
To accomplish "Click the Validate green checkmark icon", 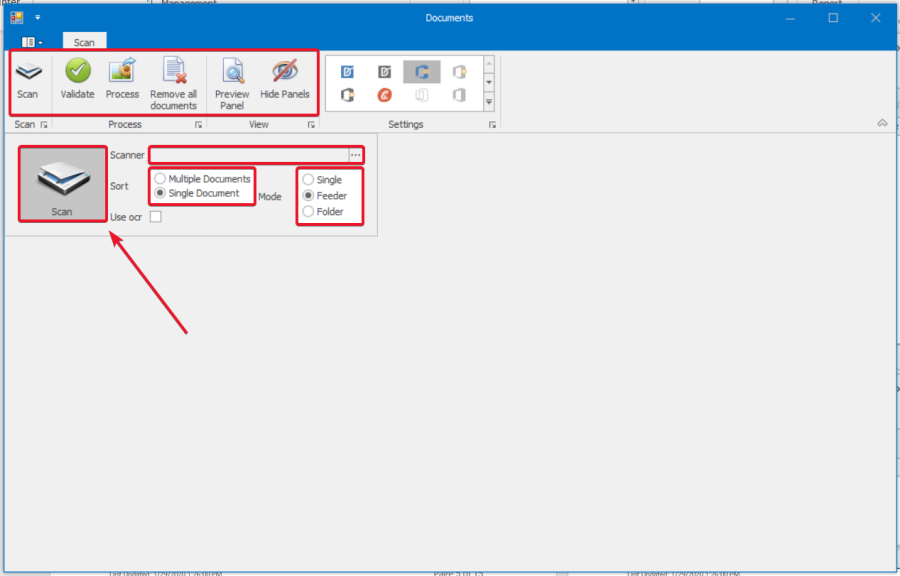I will (x=77, y=72).
